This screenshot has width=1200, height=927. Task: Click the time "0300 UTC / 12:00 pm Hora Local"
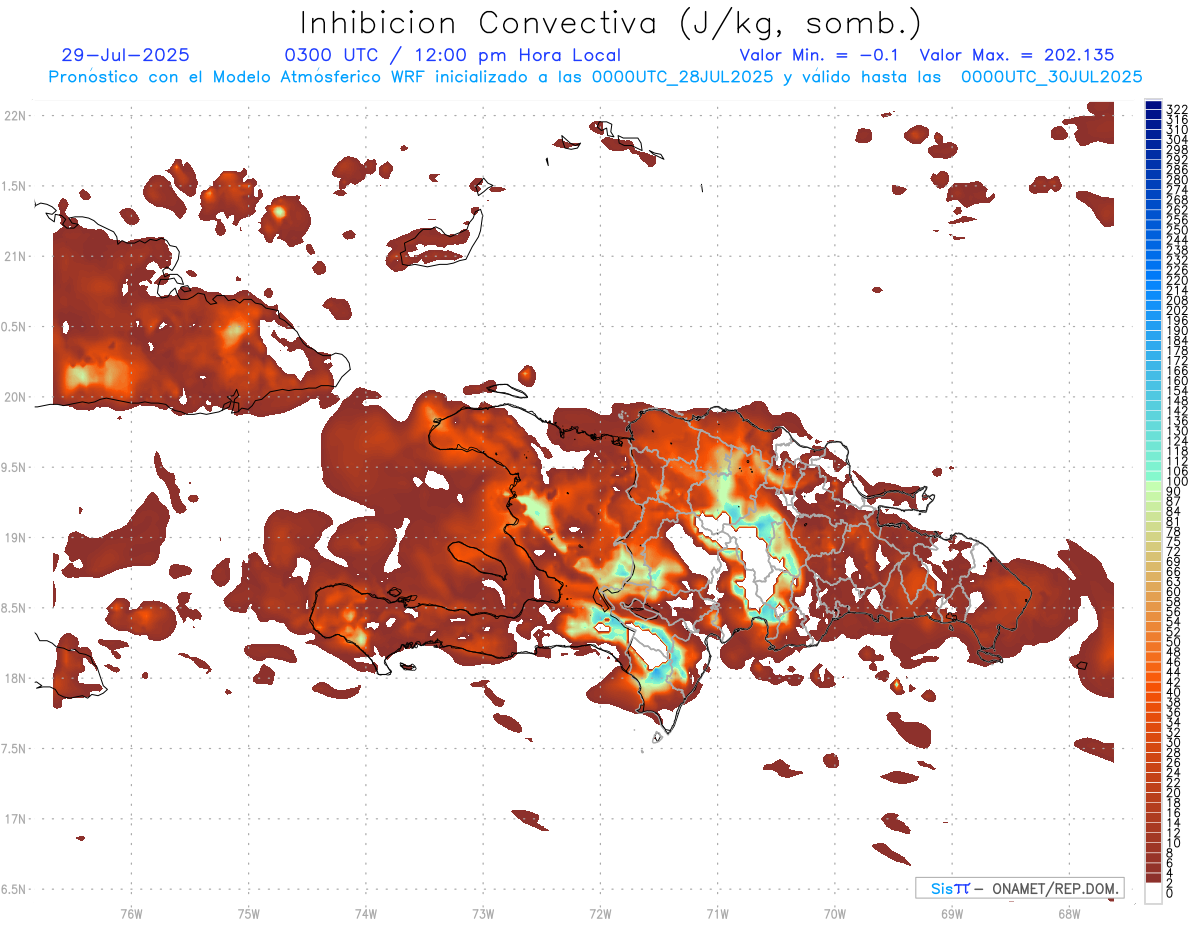pos(452,55)
